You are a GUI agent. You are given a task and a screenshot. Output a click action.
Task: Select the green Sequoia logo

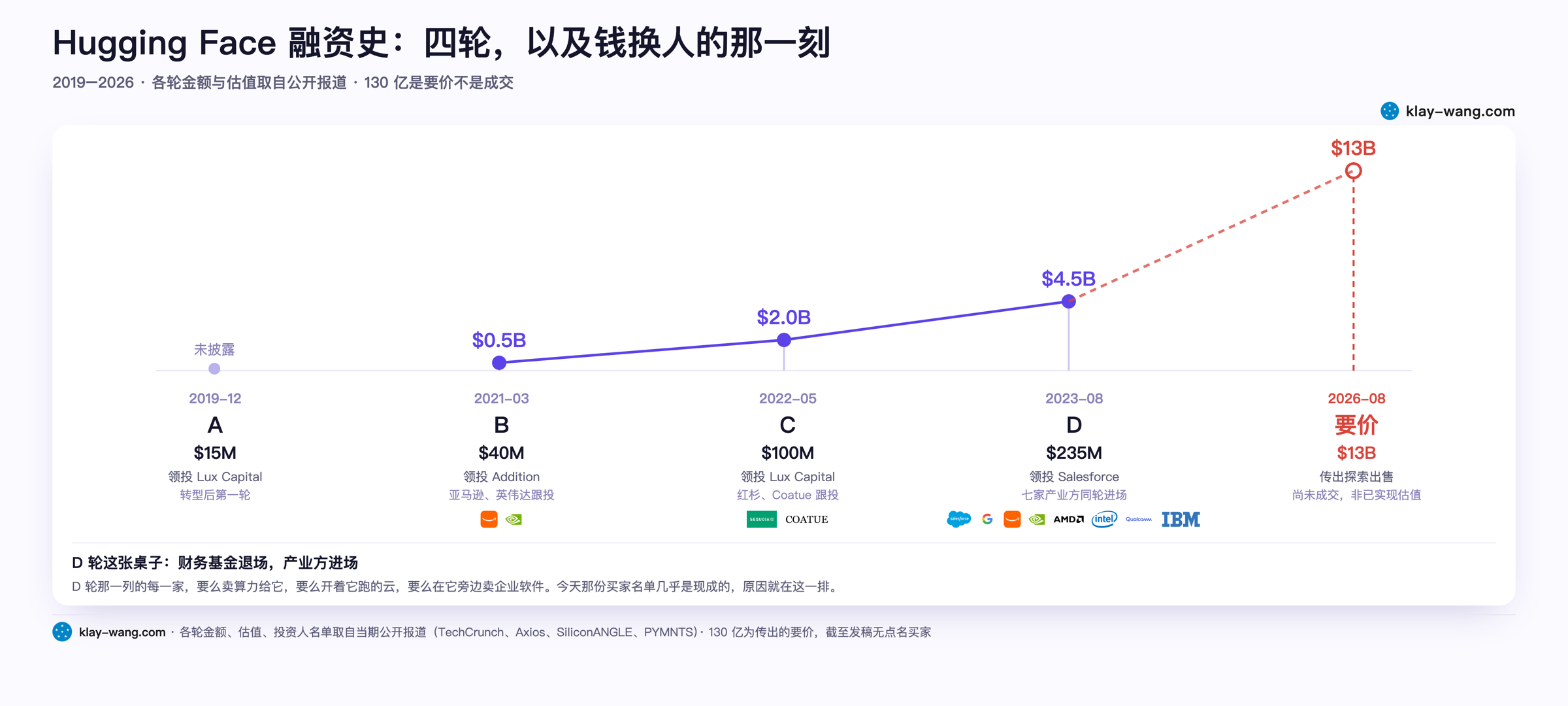[761, 519]
